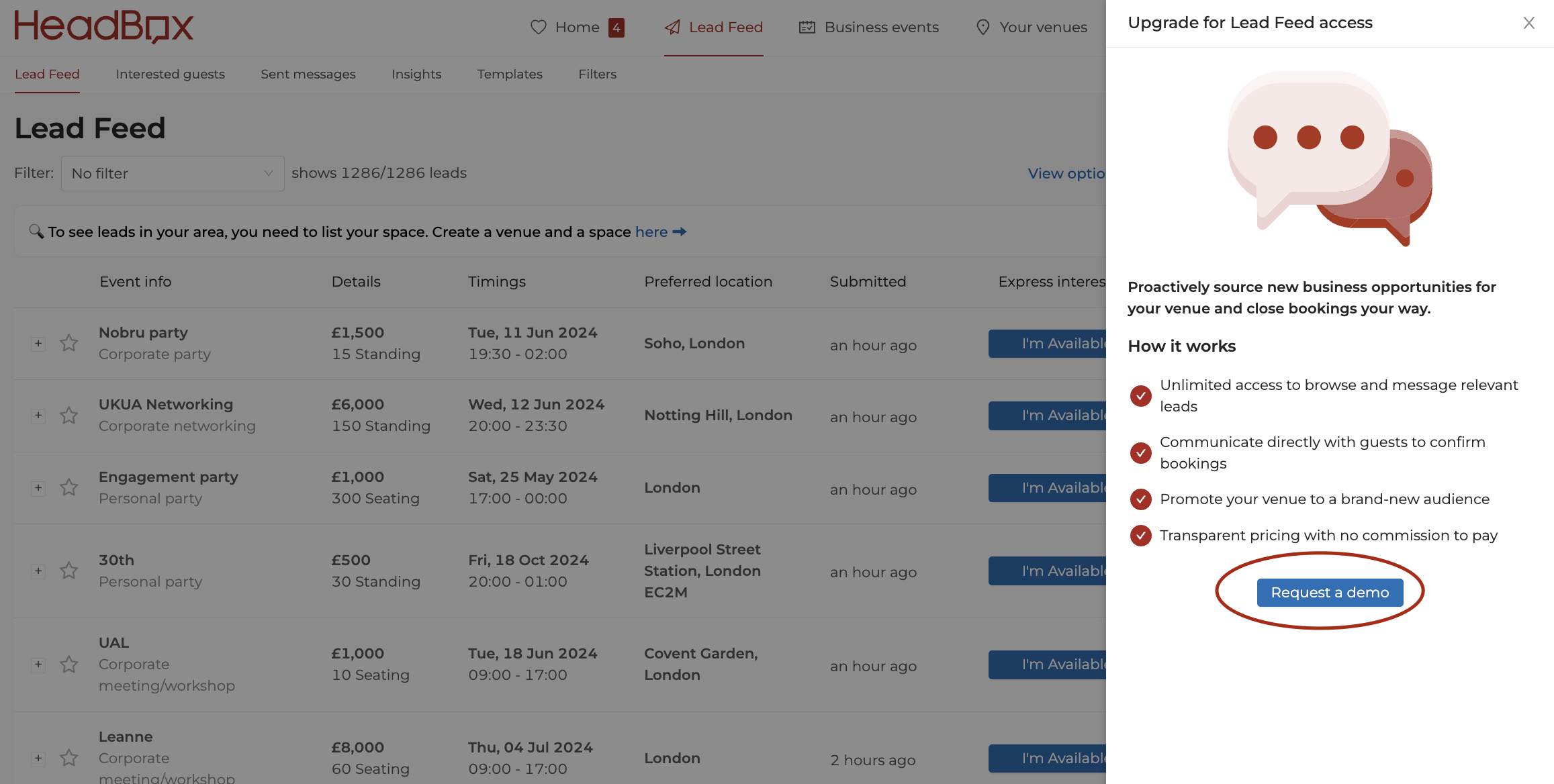Click the Home heart icon
The image size is (1554, 784).
pyautogui.click(x=539, y=28)
